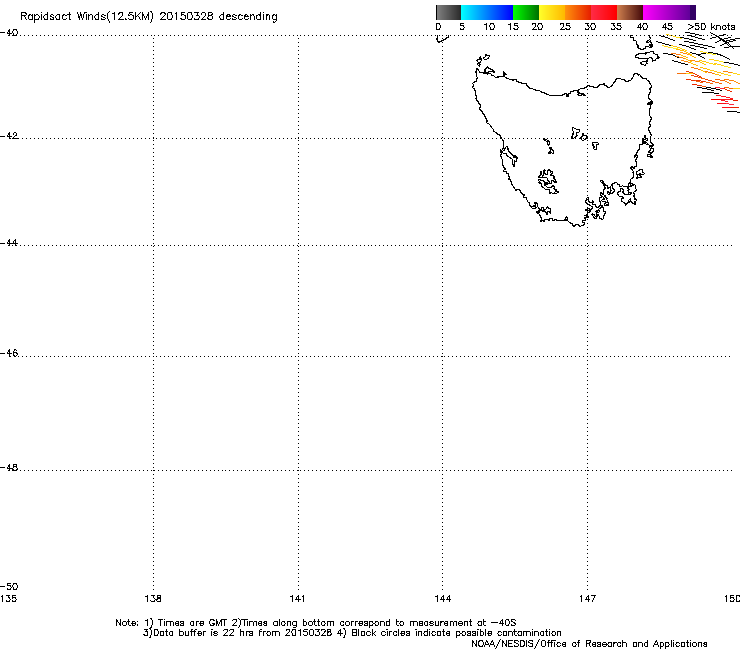Viewport: 740px width, 650px height.
Task: Click the NOAA/NESDIS credit text
Action: coord(589,644)
